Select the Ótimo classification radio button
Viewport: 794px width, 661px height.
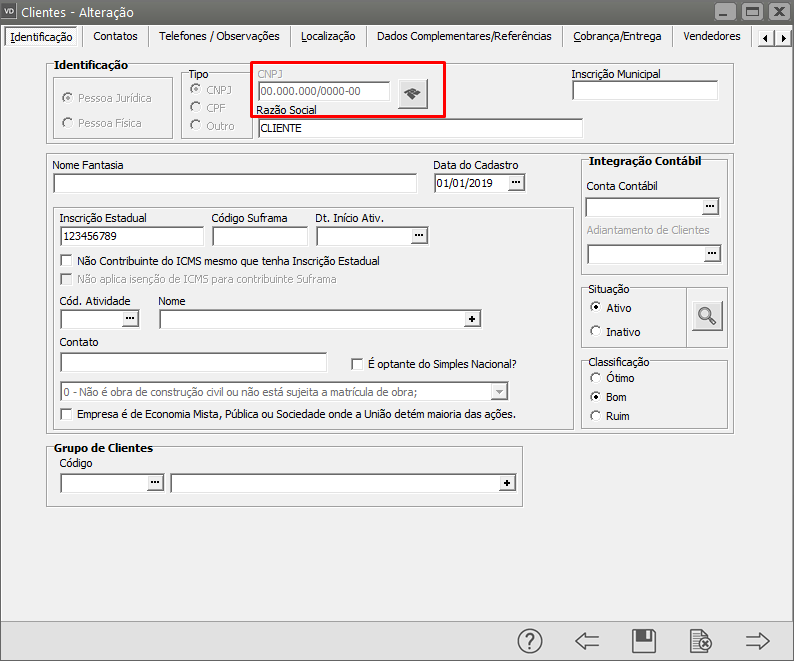pyautogui.click(x=597, y=378)
